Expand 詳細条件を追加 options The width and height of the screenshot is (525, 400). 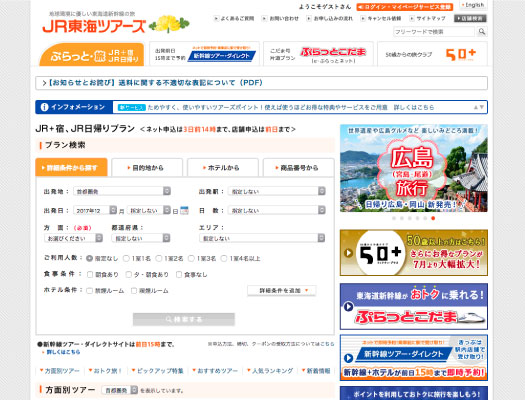tap(282, 291)
